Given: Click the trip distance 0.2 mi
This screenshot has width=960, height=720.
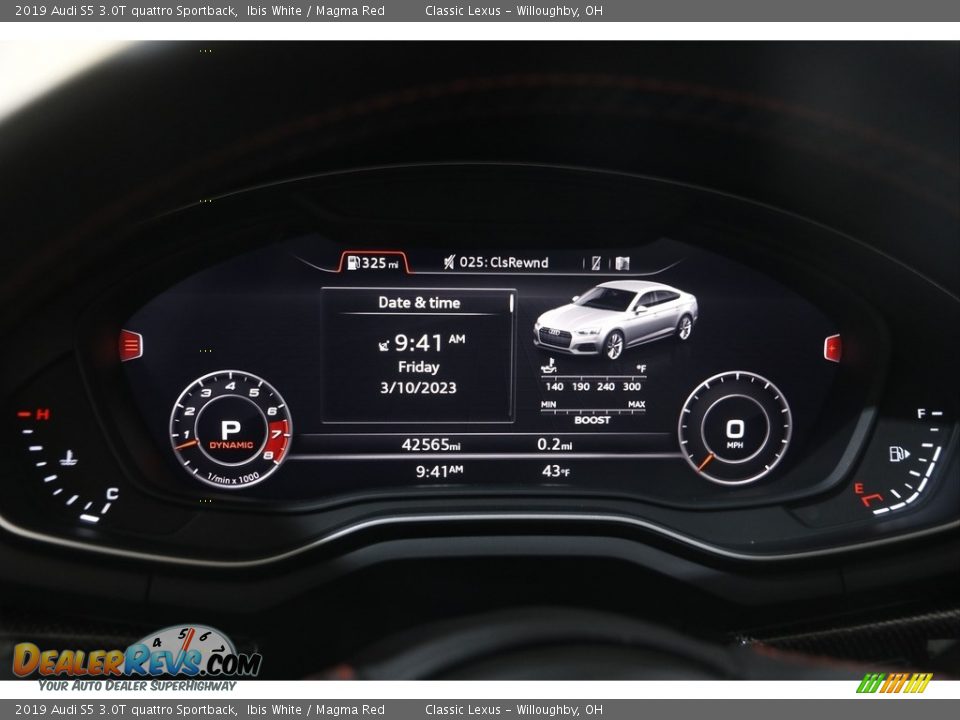Looking at the screenshot, I should (x=555, y=444).
